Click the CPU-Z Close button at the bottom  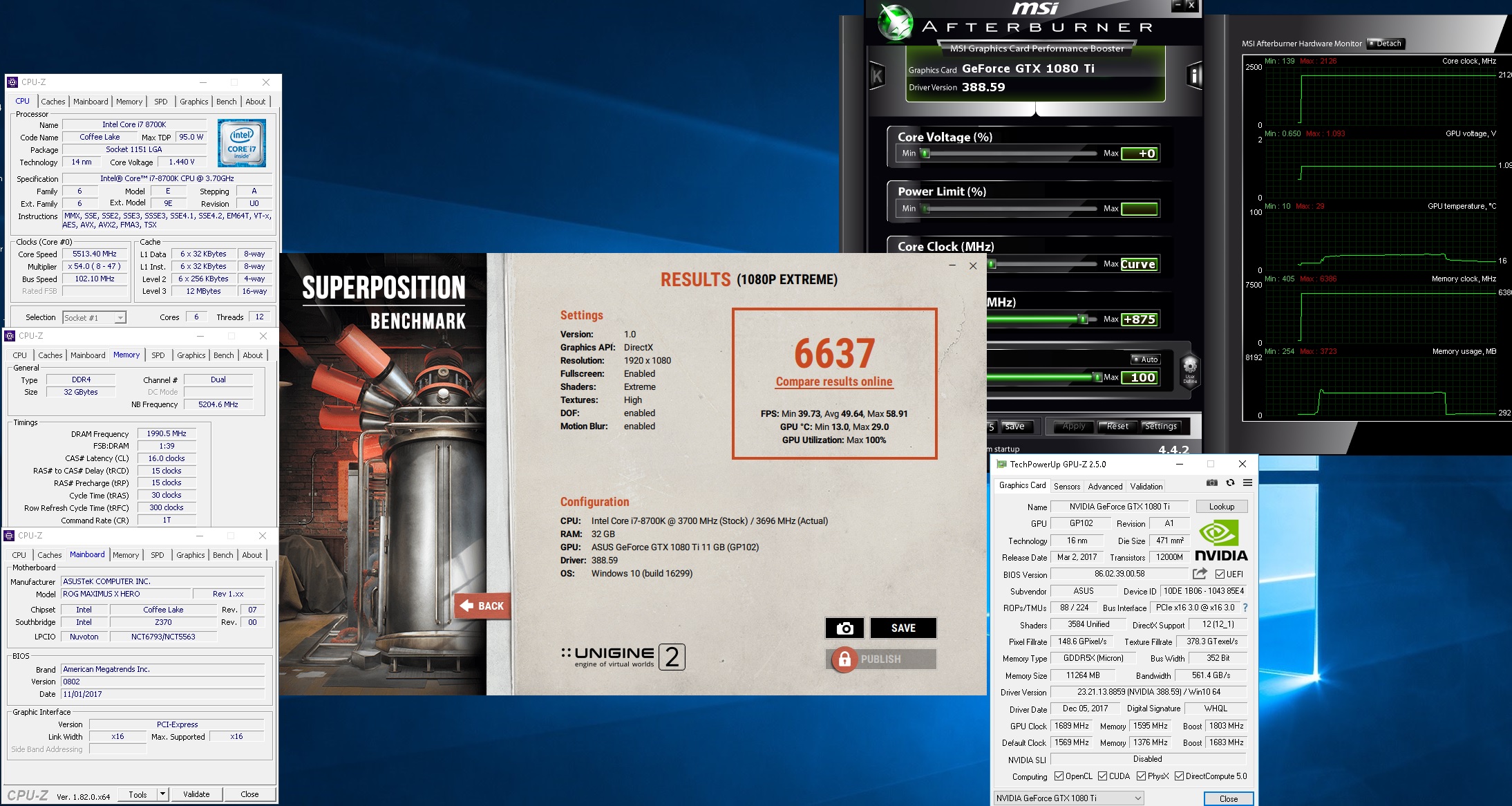[249, 794]
